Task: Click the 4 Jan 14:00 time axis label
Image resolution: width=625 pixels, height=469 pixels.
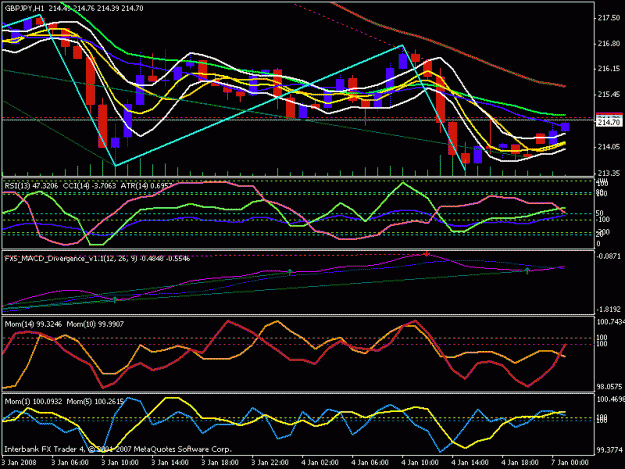Action: tap(470, 463)
